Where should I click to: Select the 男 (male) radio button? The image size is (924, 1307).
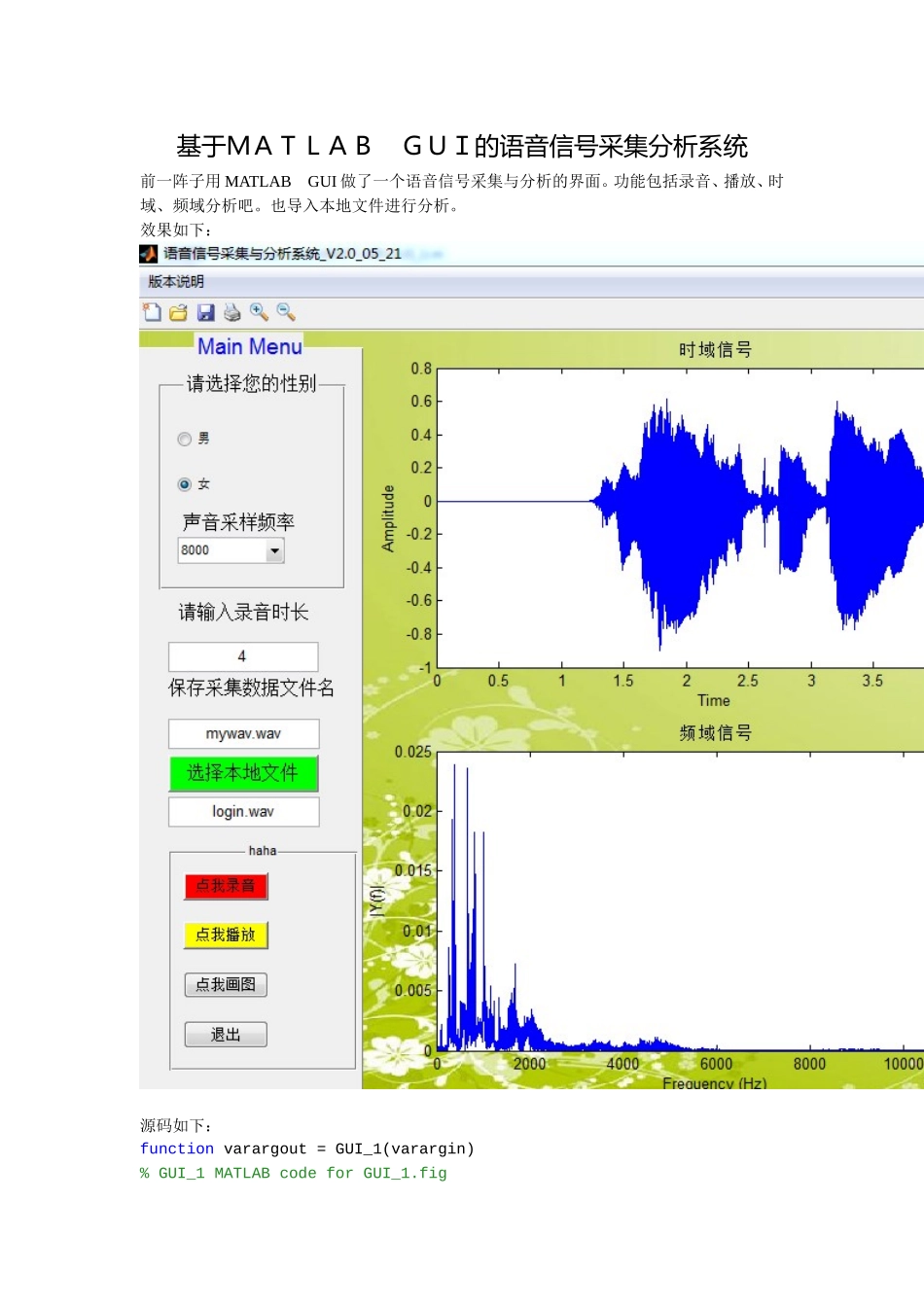click(185, 440)
